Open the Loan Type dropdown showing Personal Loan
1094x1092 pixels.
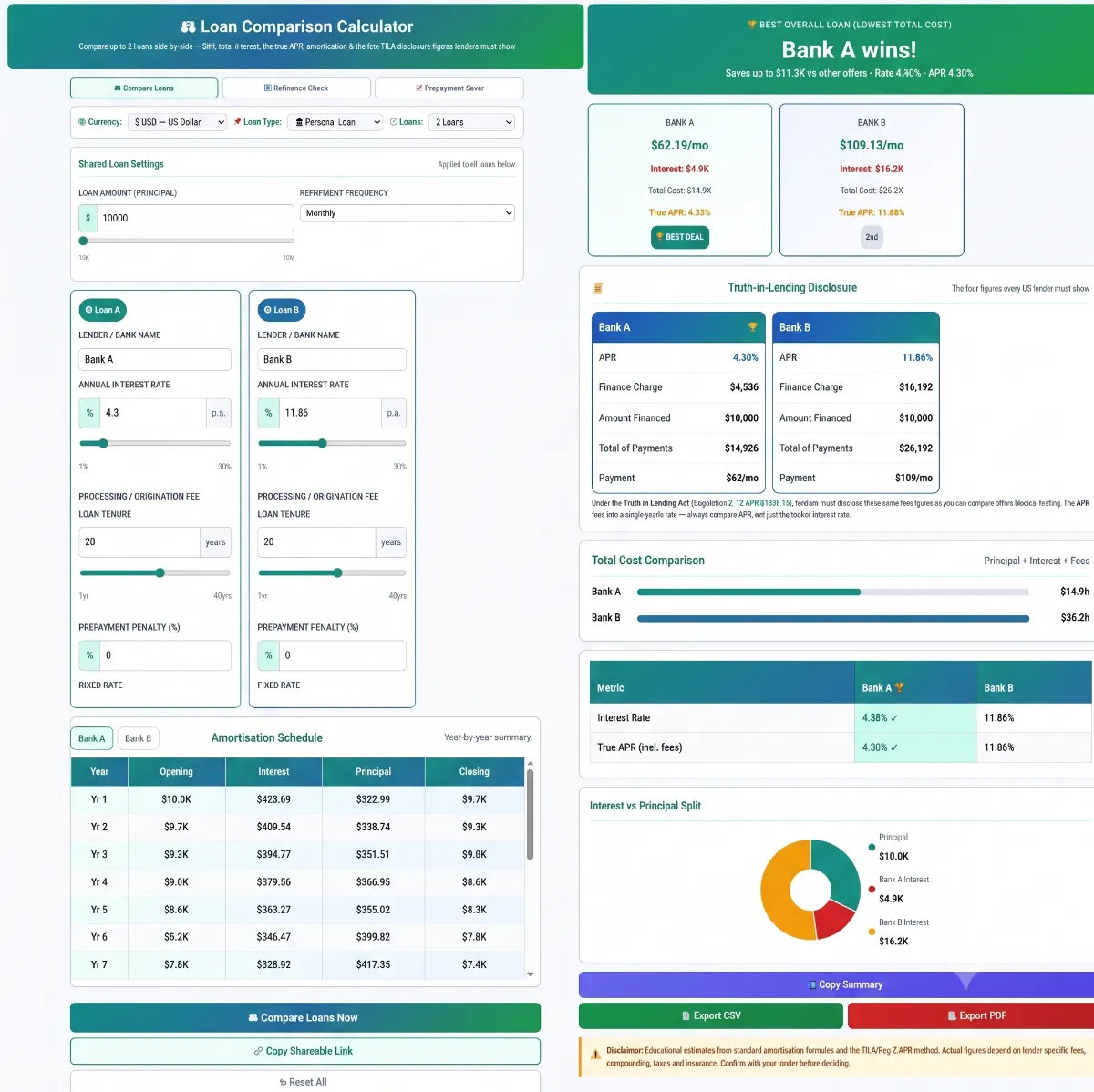tap(335, 122)
